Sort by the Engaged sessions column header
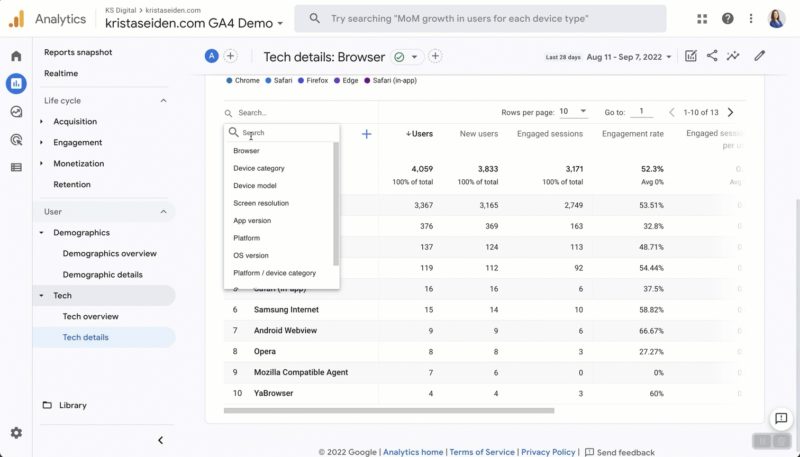The width and height of the screenshot is (800, 457). [x=549, y=134]
